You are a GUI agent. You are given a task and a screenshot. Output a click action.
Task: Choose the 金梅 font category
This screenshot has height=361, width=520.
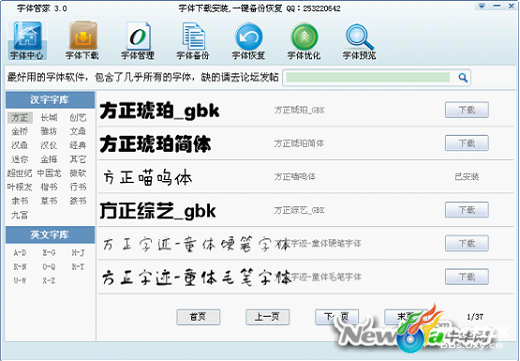click(49, 159)
